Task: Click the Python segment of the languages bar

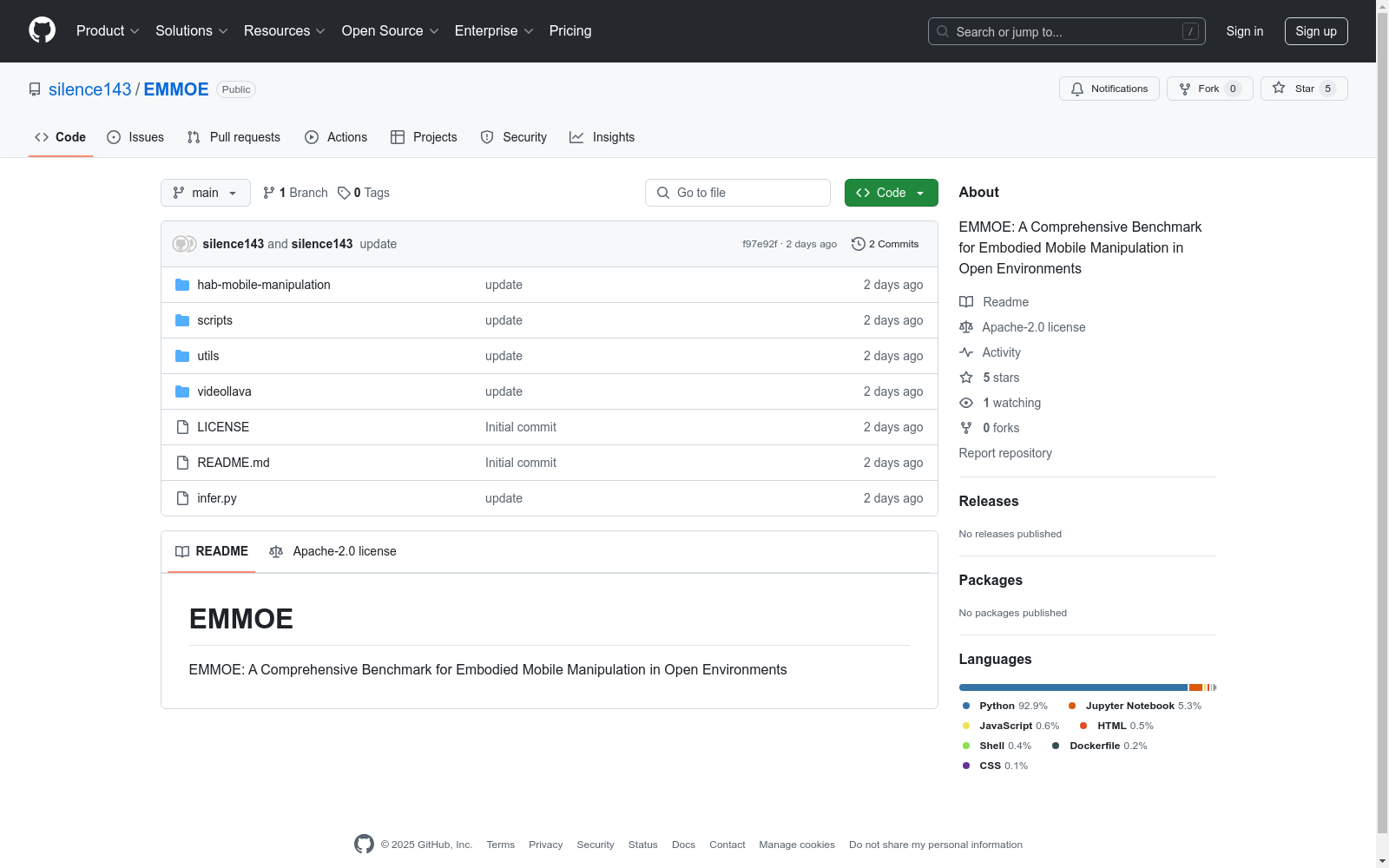Action: pos(1073,687)
